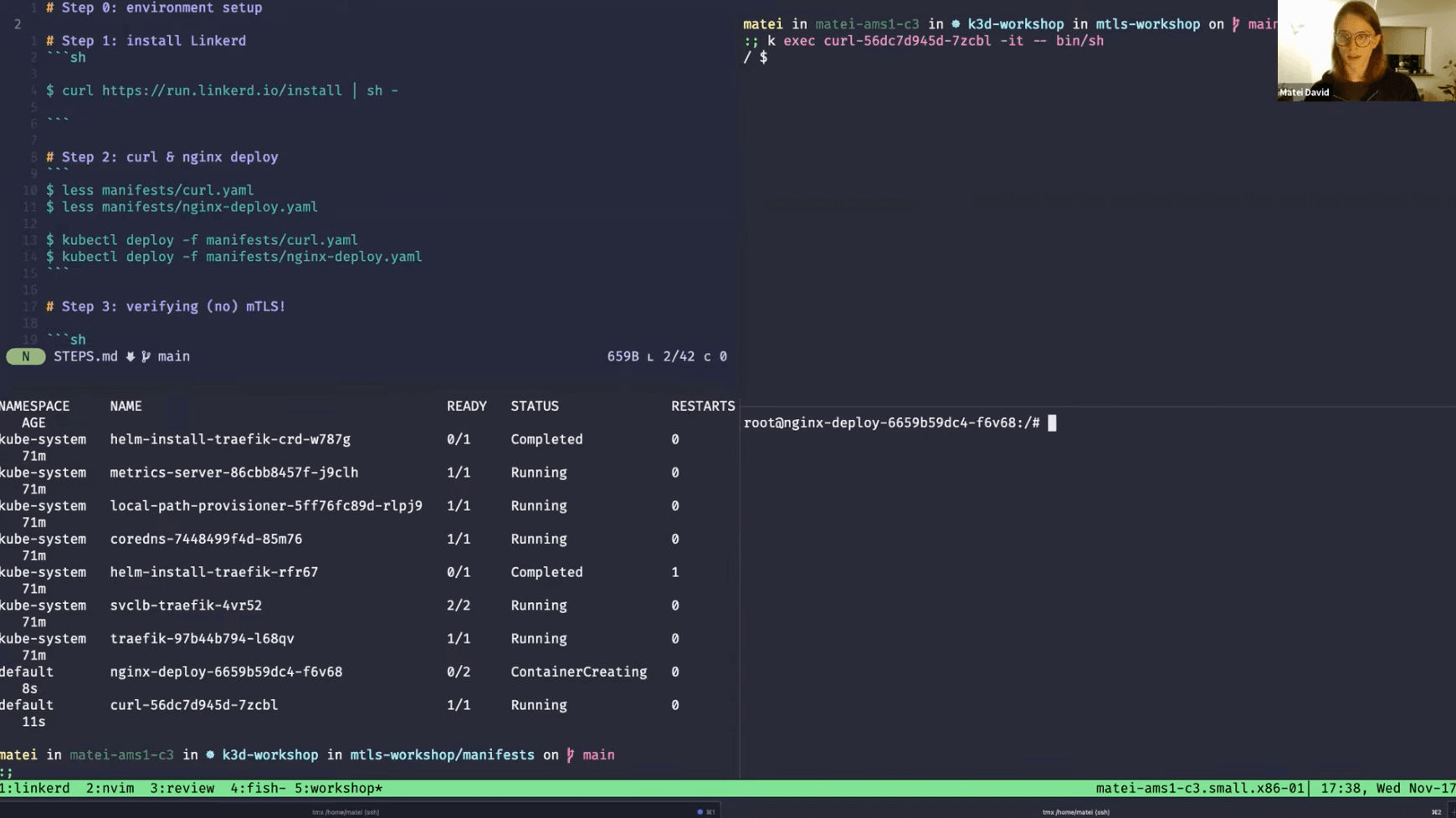This screenshot has height=818, width=1456.
Task: Click the Matei David webcam thumbnail
Action: pyautogui.click(x=1366, y=51)
